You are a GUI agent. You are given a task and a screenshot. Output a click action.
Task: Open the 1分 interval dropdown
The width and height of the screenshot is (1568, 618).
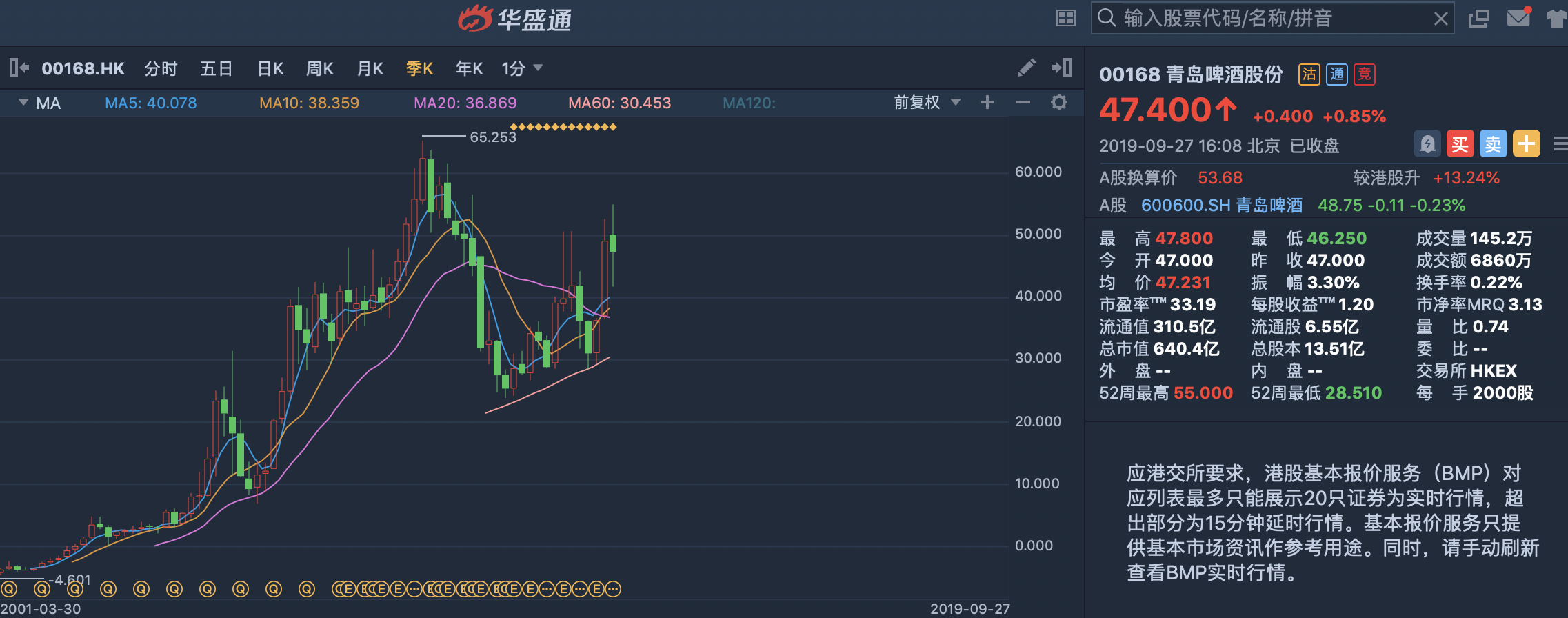[522, 68]
